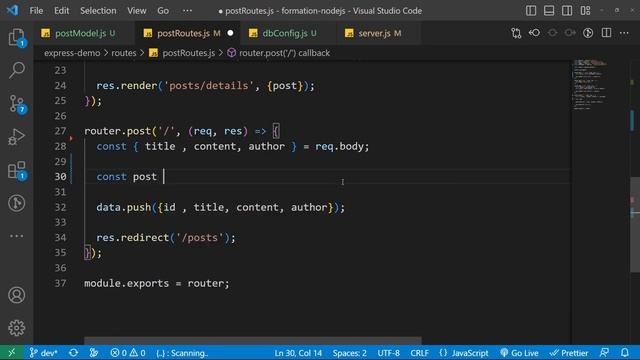Show more menu bar items ellipsis
The width and height of the screenshot is (640, 360).
coord(187,11)
